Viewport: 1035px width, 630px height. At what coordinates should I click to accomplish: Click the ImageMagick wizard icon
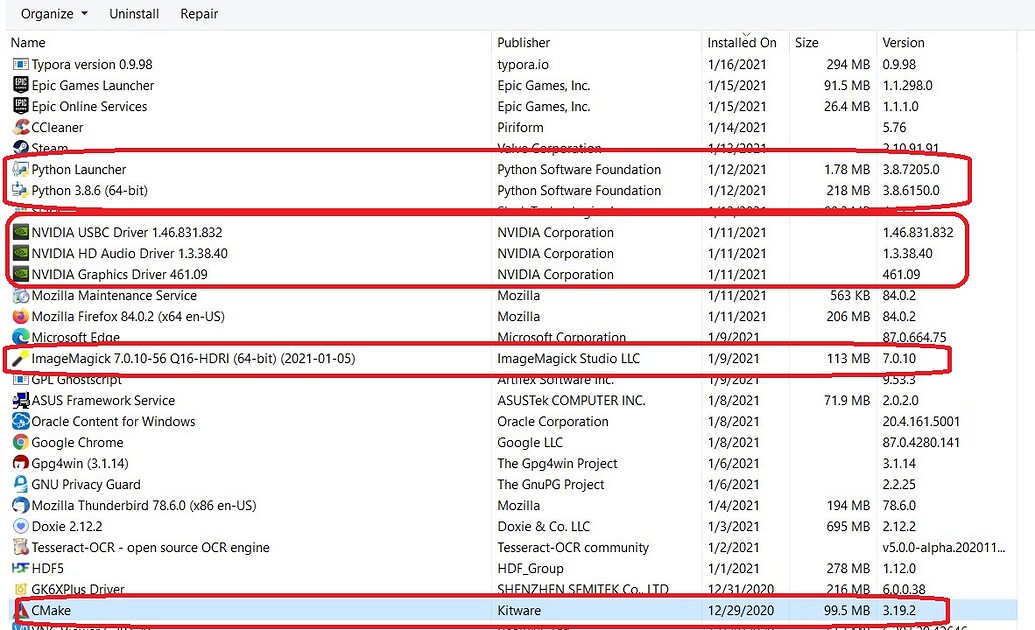point(20,358)
